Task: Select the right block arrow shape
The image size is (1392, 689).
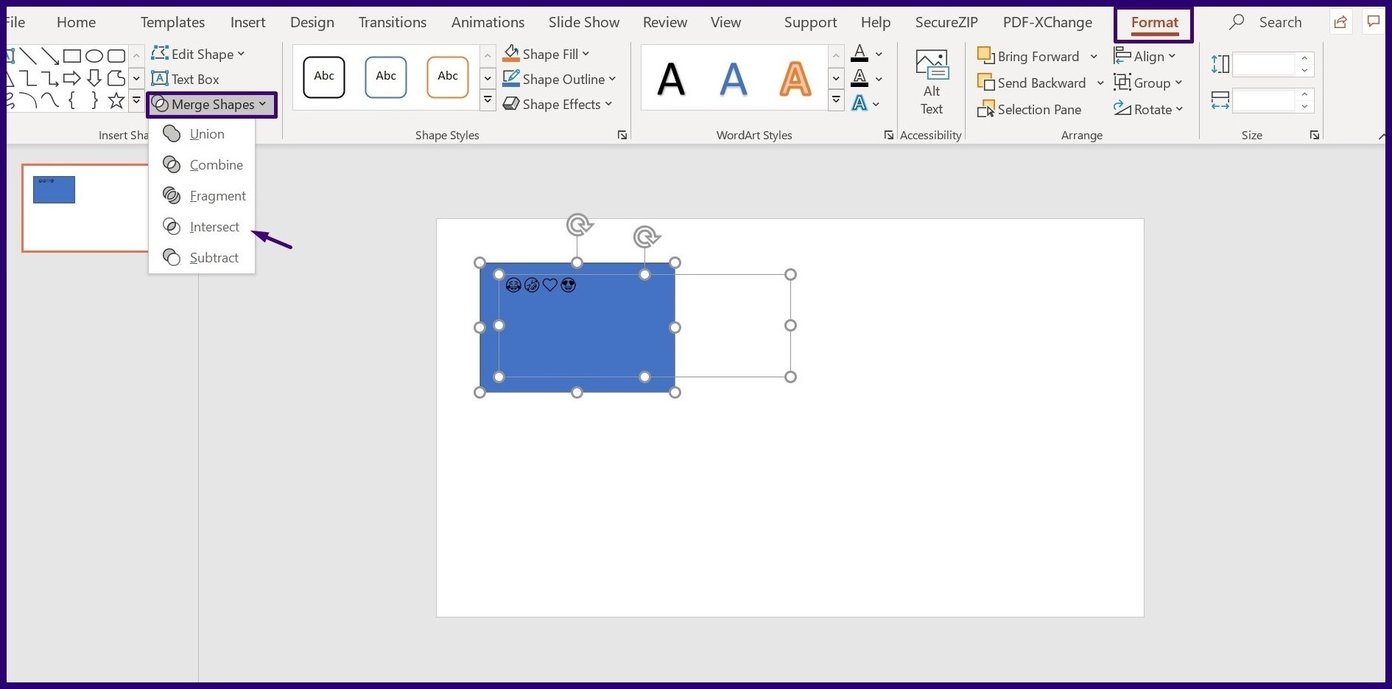Action: (x=72, y=78)
